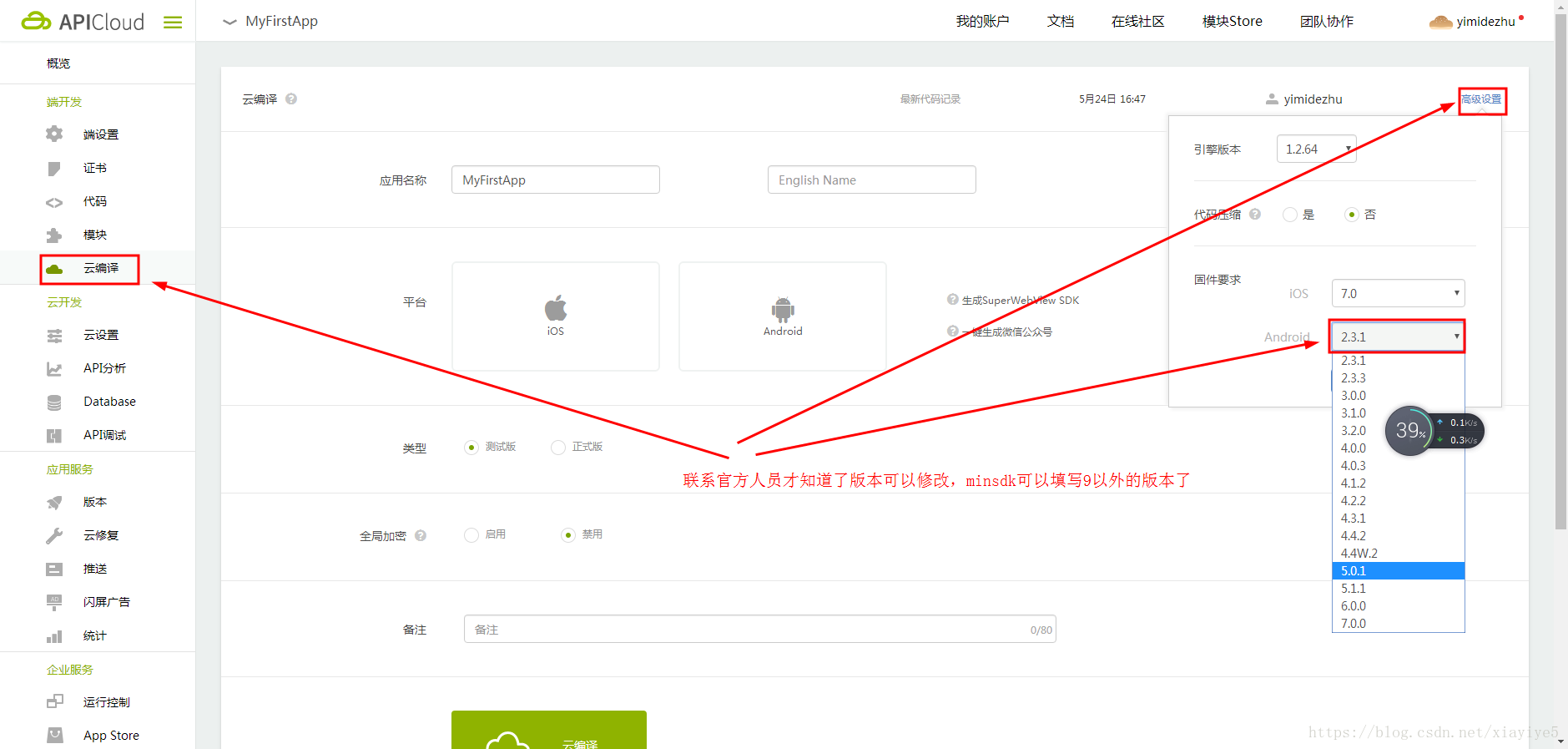Open 我的账户 in top navigation

[982, 22]
